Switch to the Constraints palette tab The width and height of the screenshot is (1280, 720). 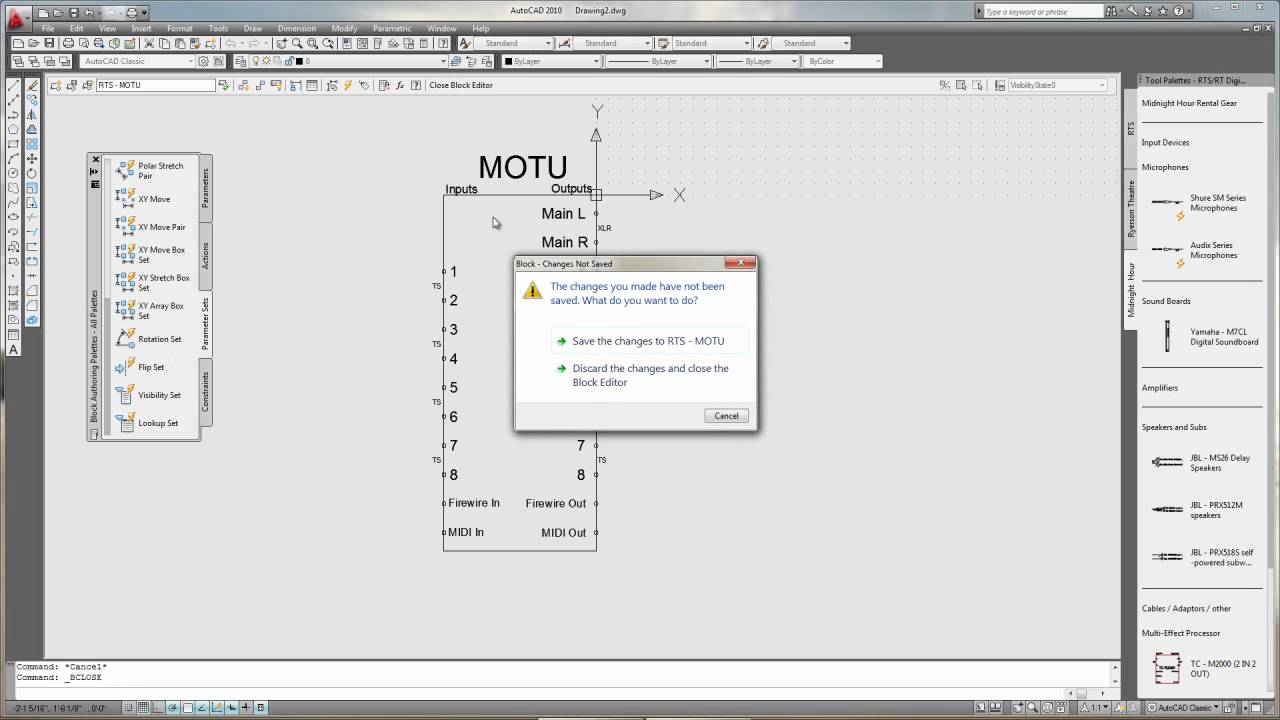(206, 391)
